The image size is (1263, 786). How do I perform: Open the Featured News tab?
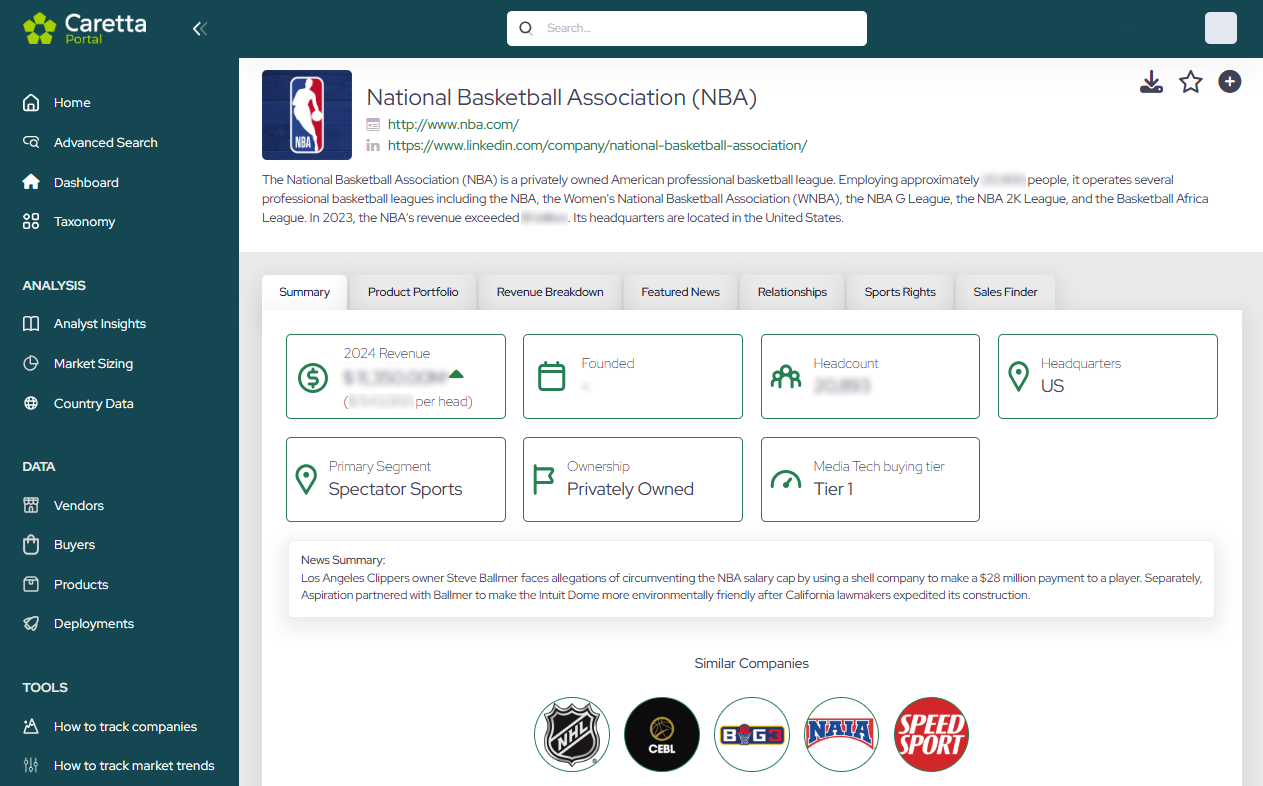pos(681,292)
